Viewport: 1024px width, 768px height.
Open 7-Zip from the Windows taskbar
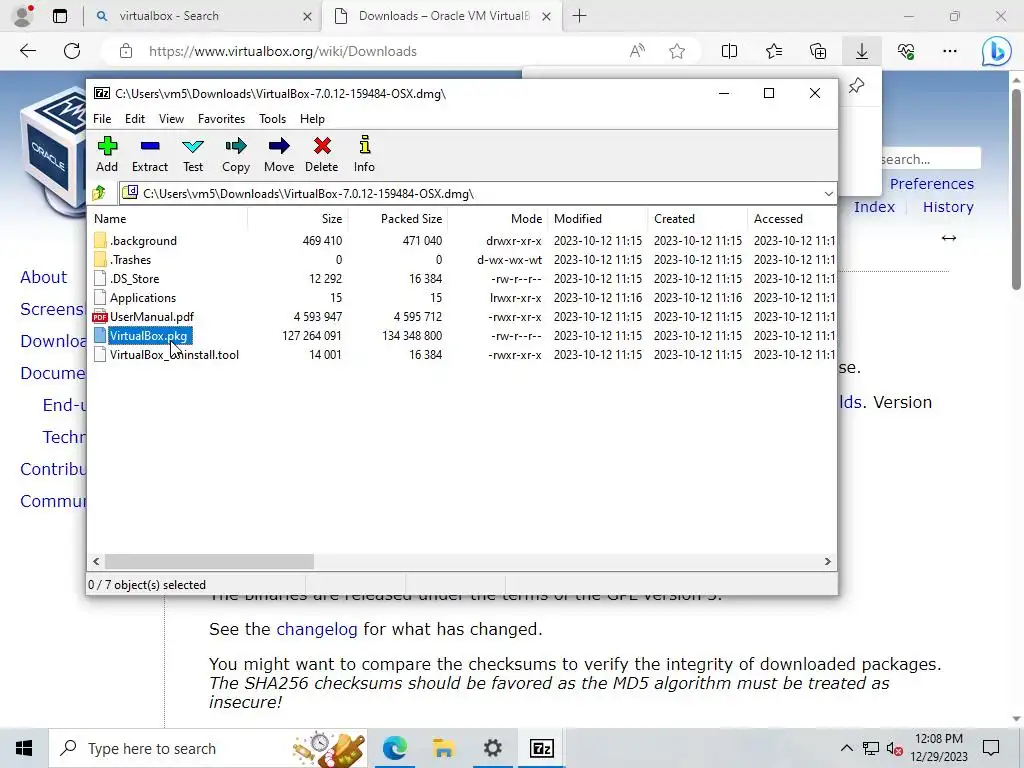pyautogui.click(x=542, y=748)
